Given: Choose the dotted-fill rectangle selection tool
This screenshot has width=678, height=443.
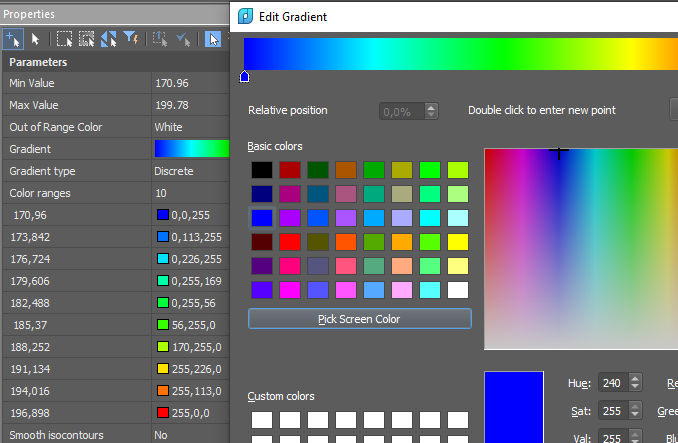Looking at the screenshot, I should [87, 39].
